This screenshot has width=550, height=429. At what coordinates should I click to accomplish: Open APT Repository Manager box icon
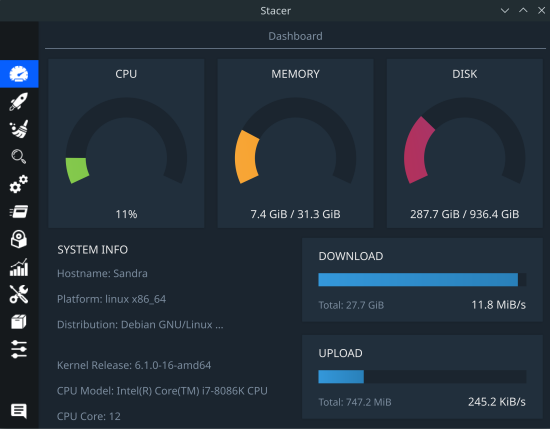pos(19,322)
